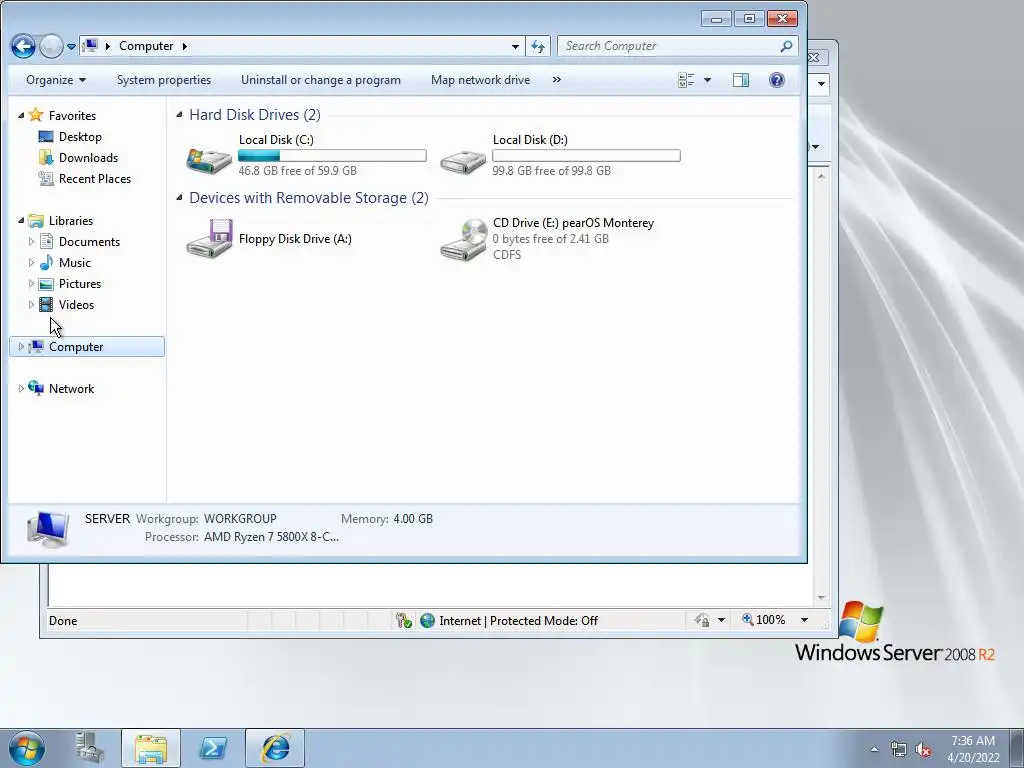Viewport: 1024px width, 768px height.
Task: Click the Change your view icon
Action: [x=686, y=80]
